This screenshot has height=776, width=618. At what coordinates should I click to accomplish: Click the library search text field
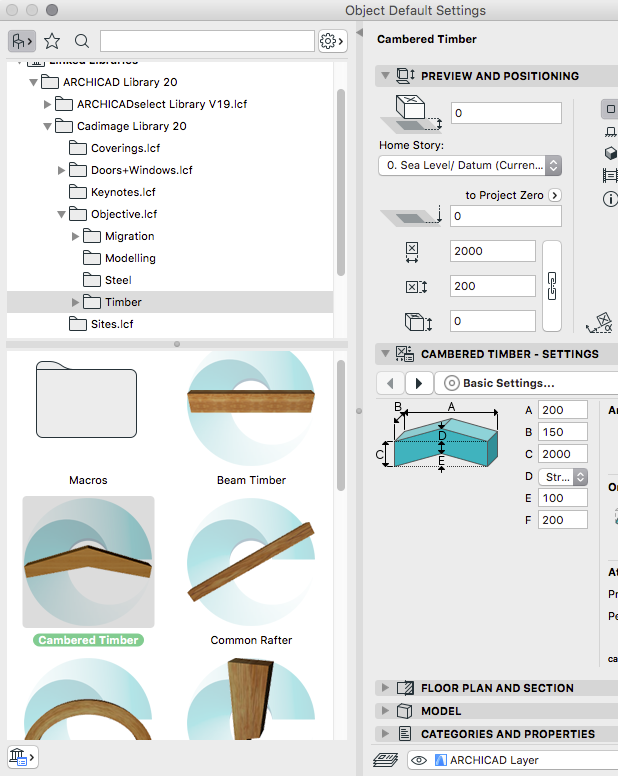(x=207, y=41)
